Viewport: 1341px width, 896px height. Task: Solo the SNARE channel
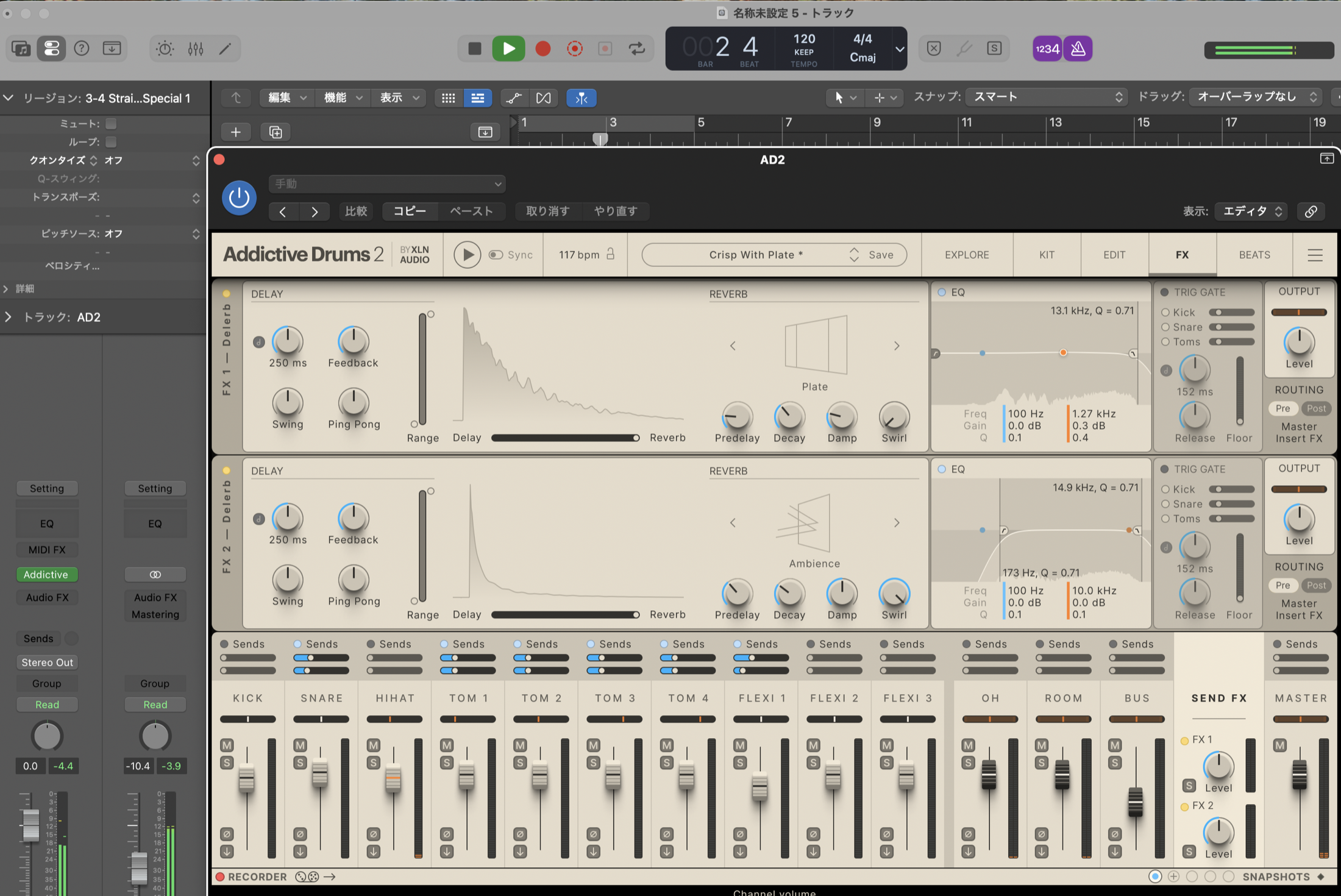(300, 763)
